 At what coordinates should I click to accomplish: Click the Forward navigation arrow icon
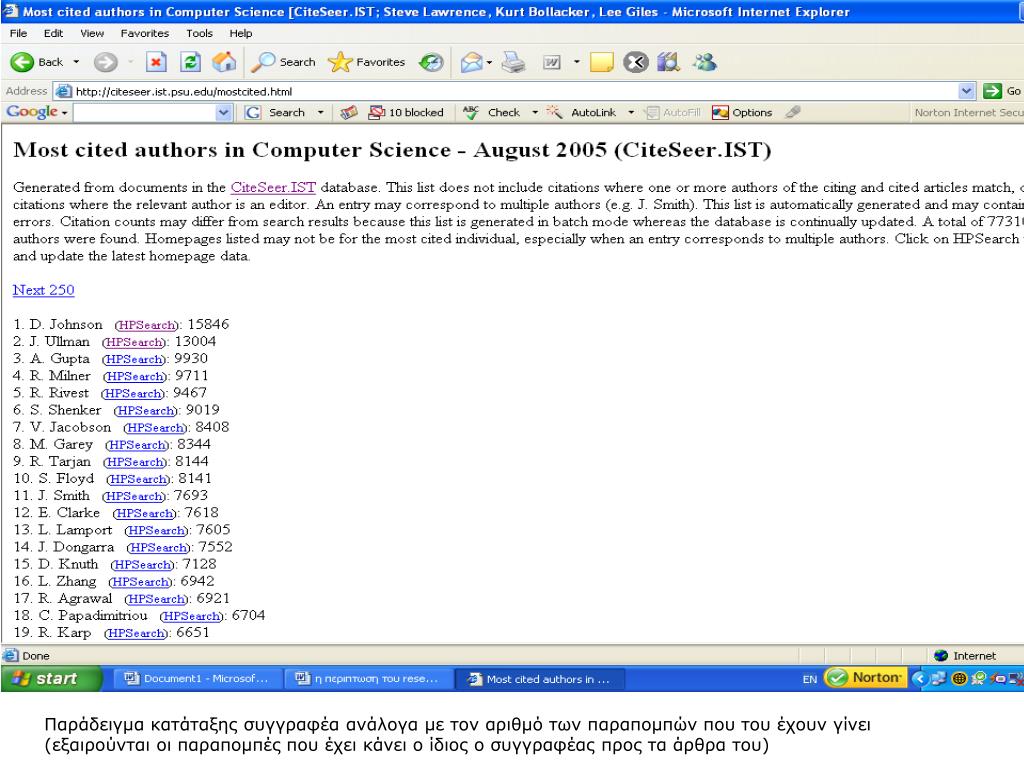[105, 62]
